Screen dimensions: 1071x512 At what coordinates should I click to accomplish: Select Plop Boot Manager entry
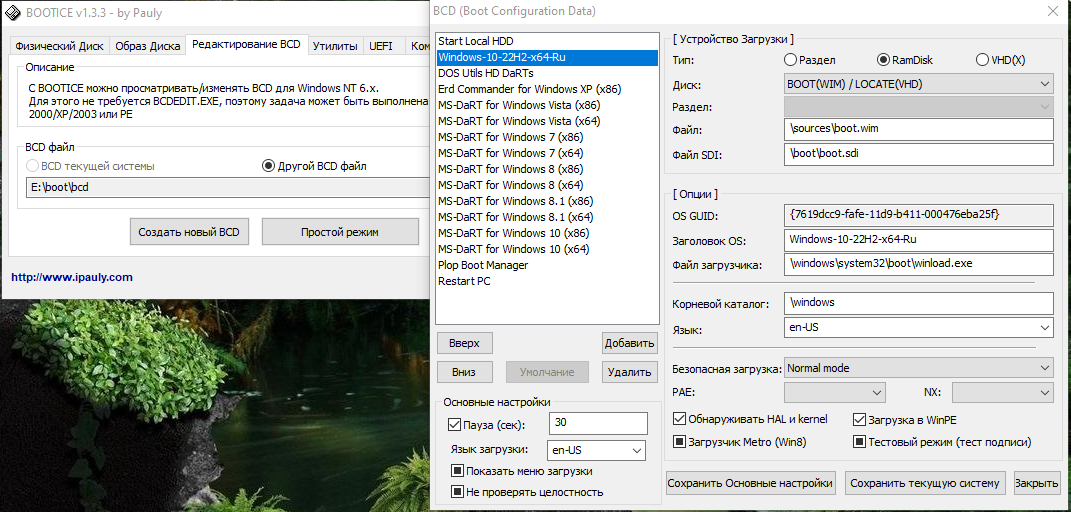(483, 265)
